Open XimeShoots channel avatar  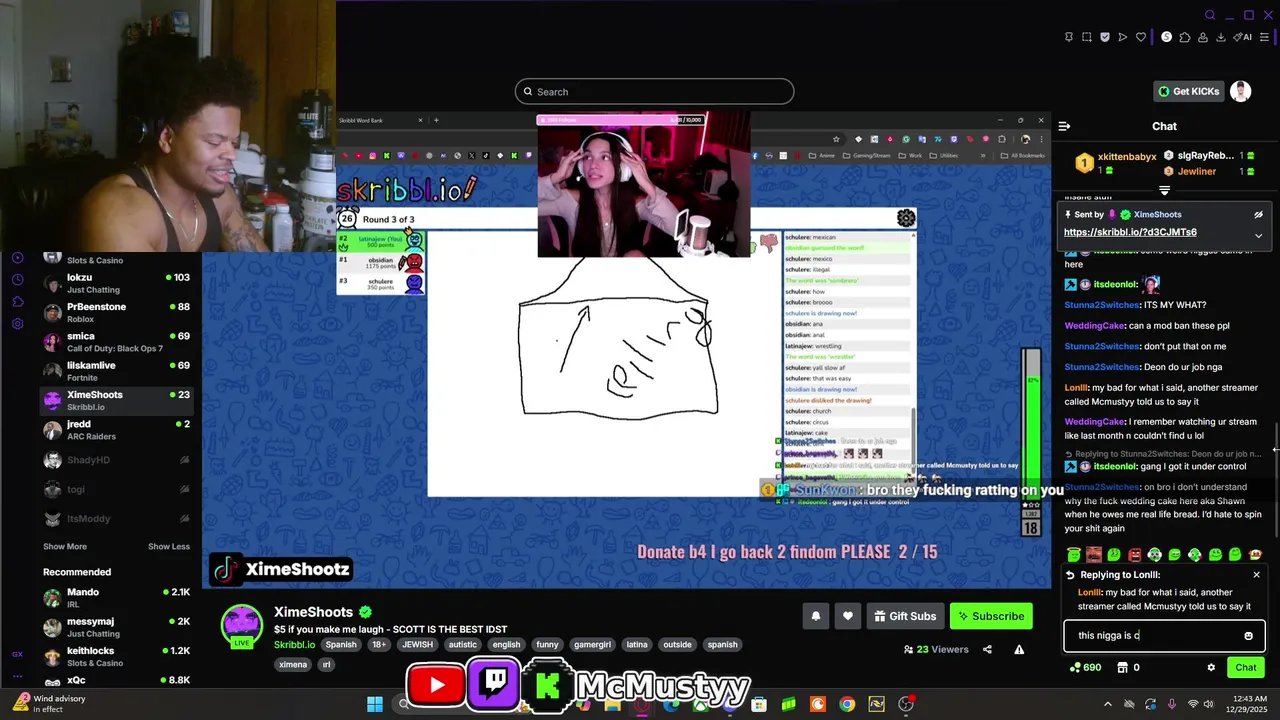pyautogui.click(x=242, y=626)
